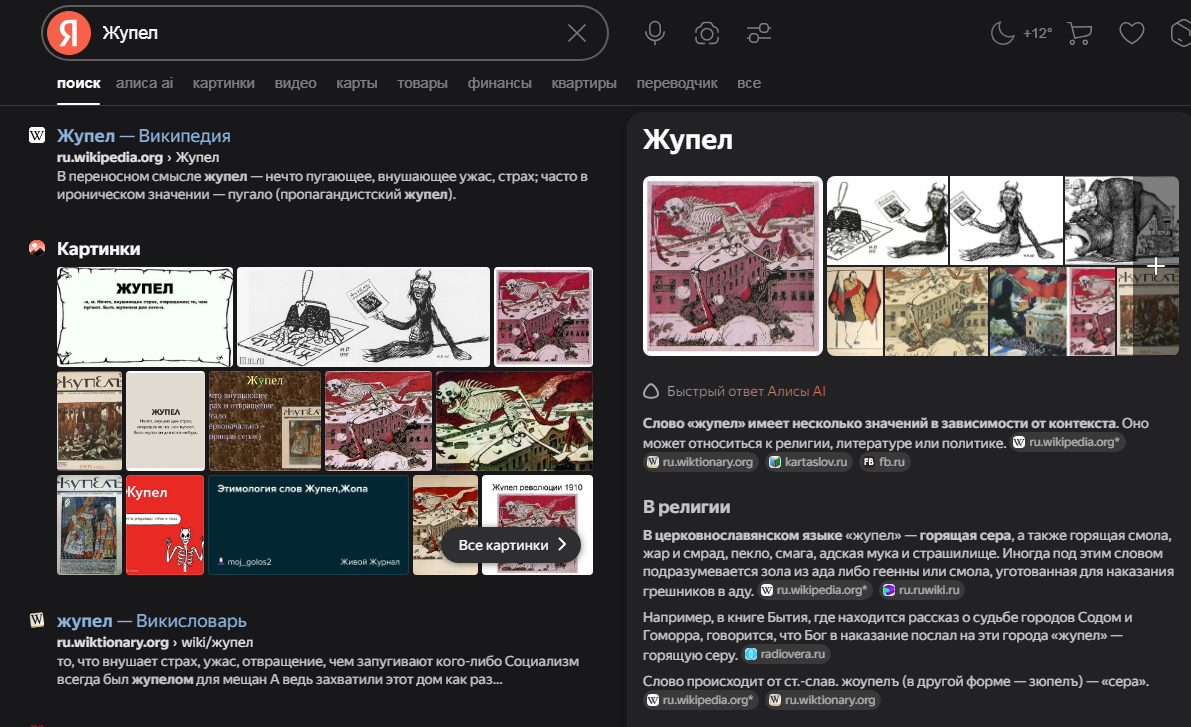
Task: Open favorites heart icon
Action: tap(1131, 33)
